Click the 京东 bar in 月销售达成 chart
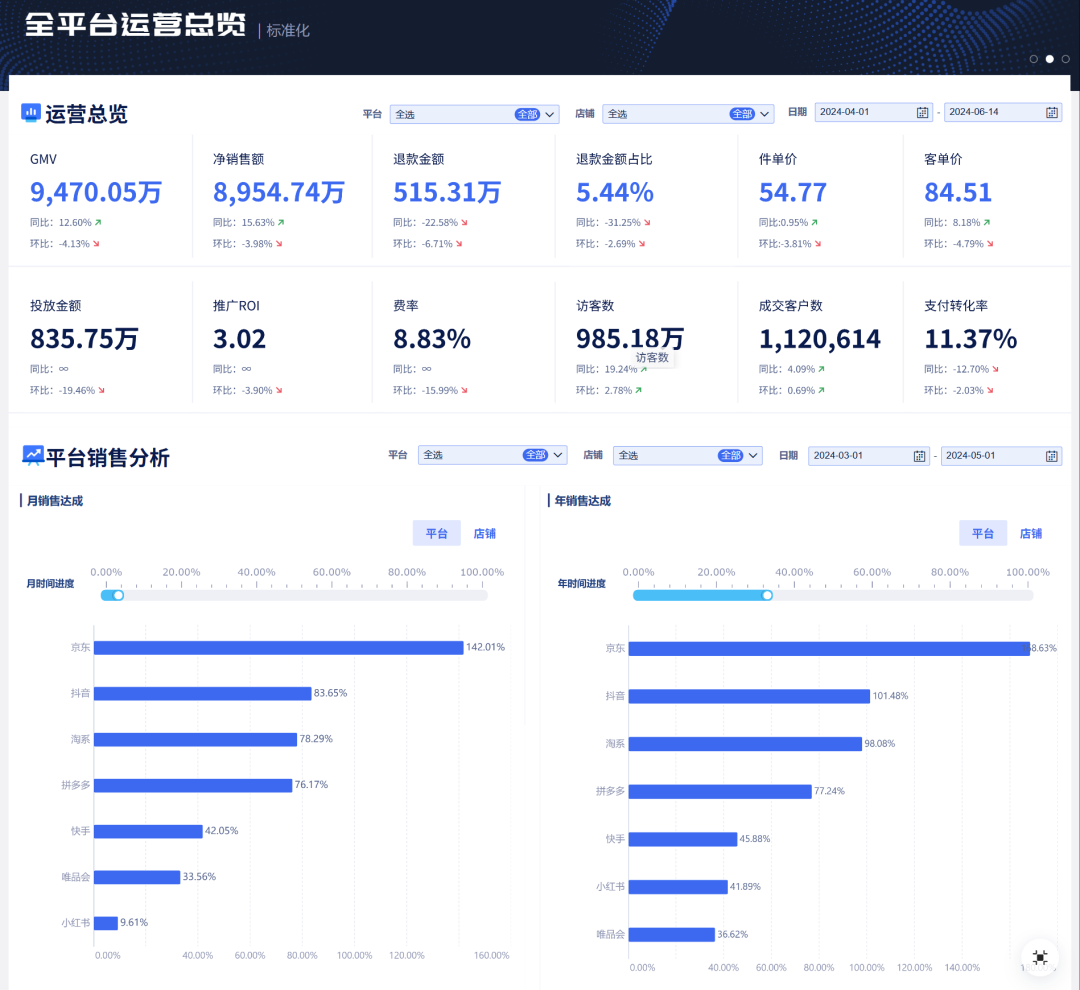Screen dimensions: 1080x990 click(x=278, y=648)
